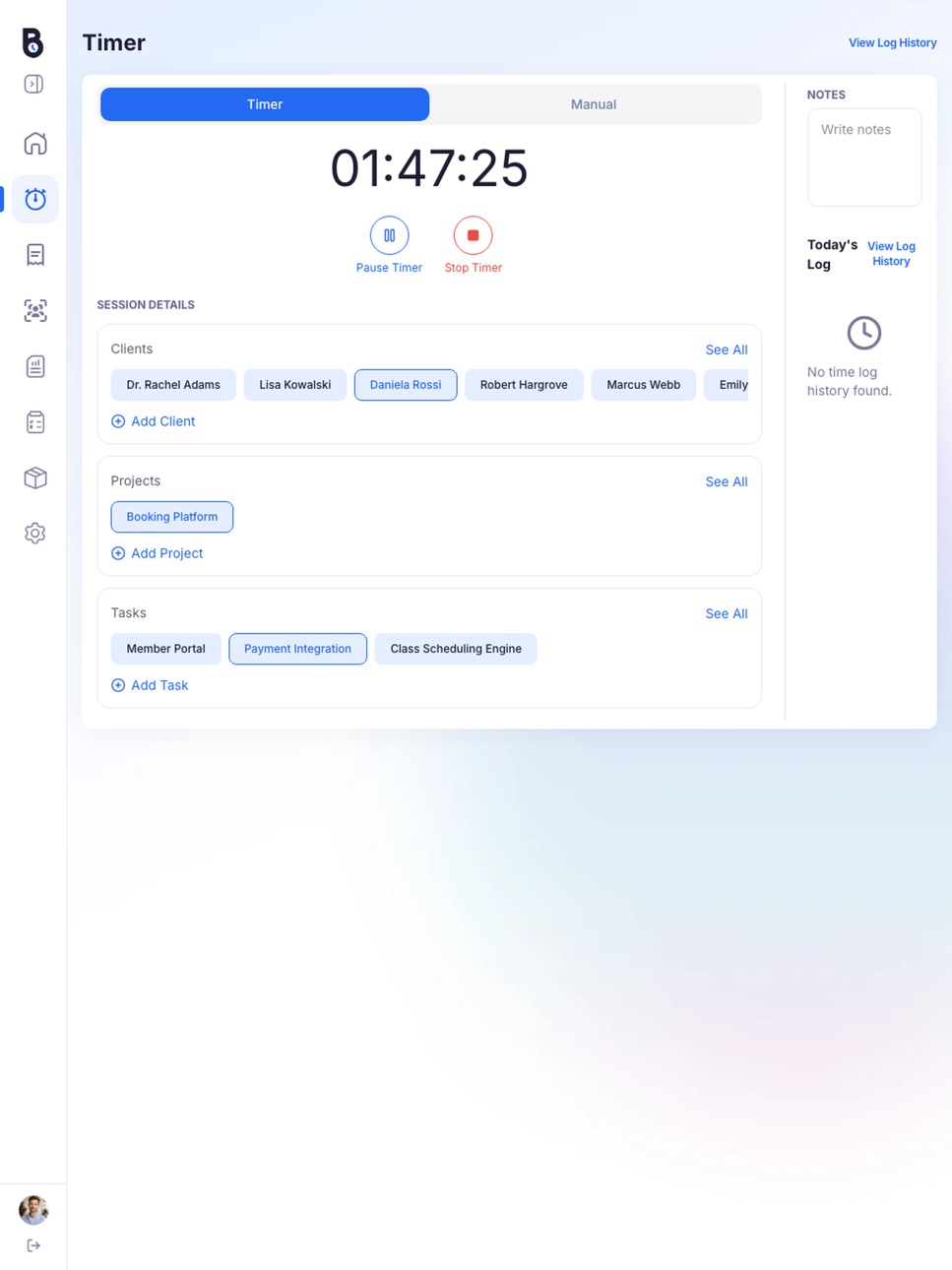Open the clients people sidebar icon
This screenshot has height=1270, width=952.
tap(35, 311)
